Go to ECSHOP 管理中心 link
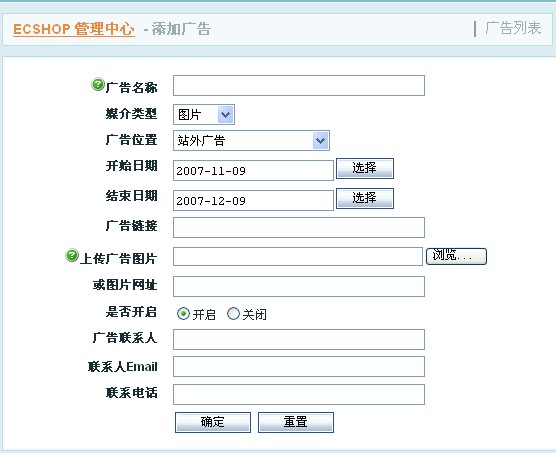 click(x=74, y=29)
